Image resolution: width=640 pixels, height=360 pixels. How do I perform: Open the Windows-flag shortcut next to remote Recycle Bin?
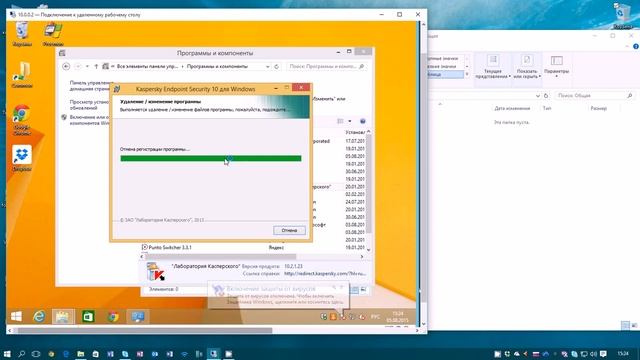click(x=53, y=34)
